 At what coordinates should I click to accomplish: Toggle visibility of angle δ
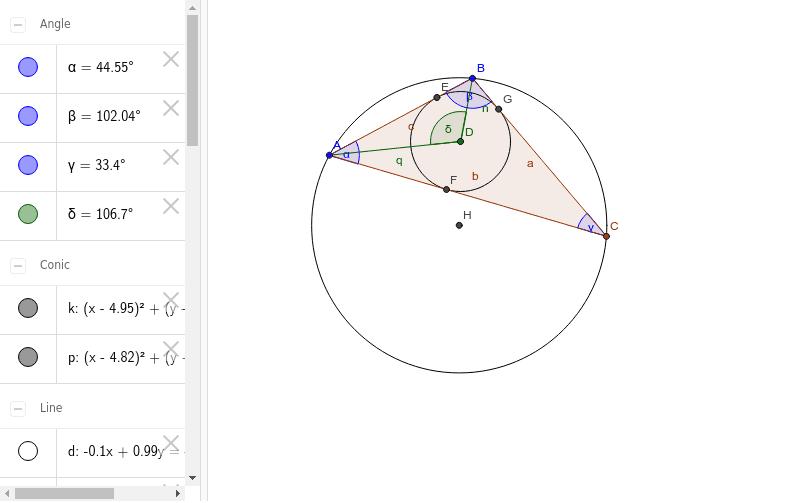tap(28, 214)
